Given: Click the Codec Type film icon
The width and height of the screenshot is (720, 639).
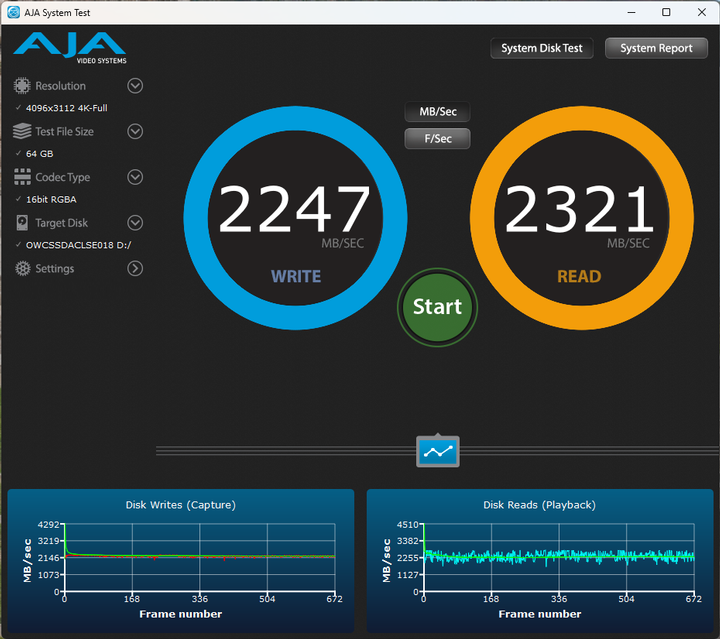Looking at the screenshot, I should click(x=21, y=177).
